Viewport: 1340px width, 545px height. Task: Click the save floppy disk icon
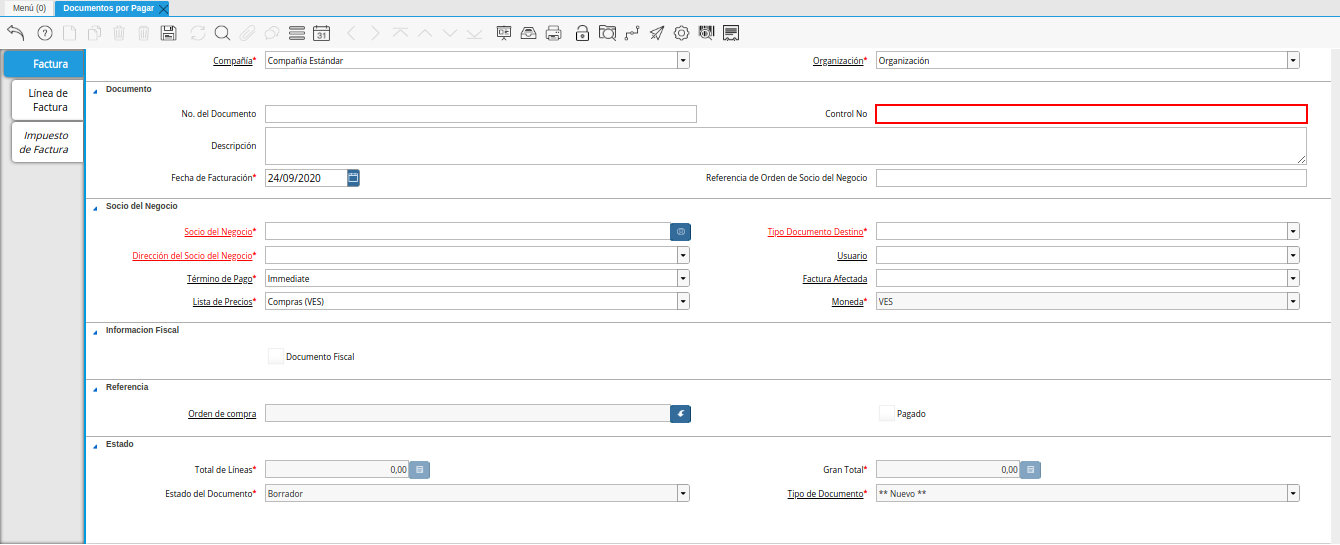point(169,33)
